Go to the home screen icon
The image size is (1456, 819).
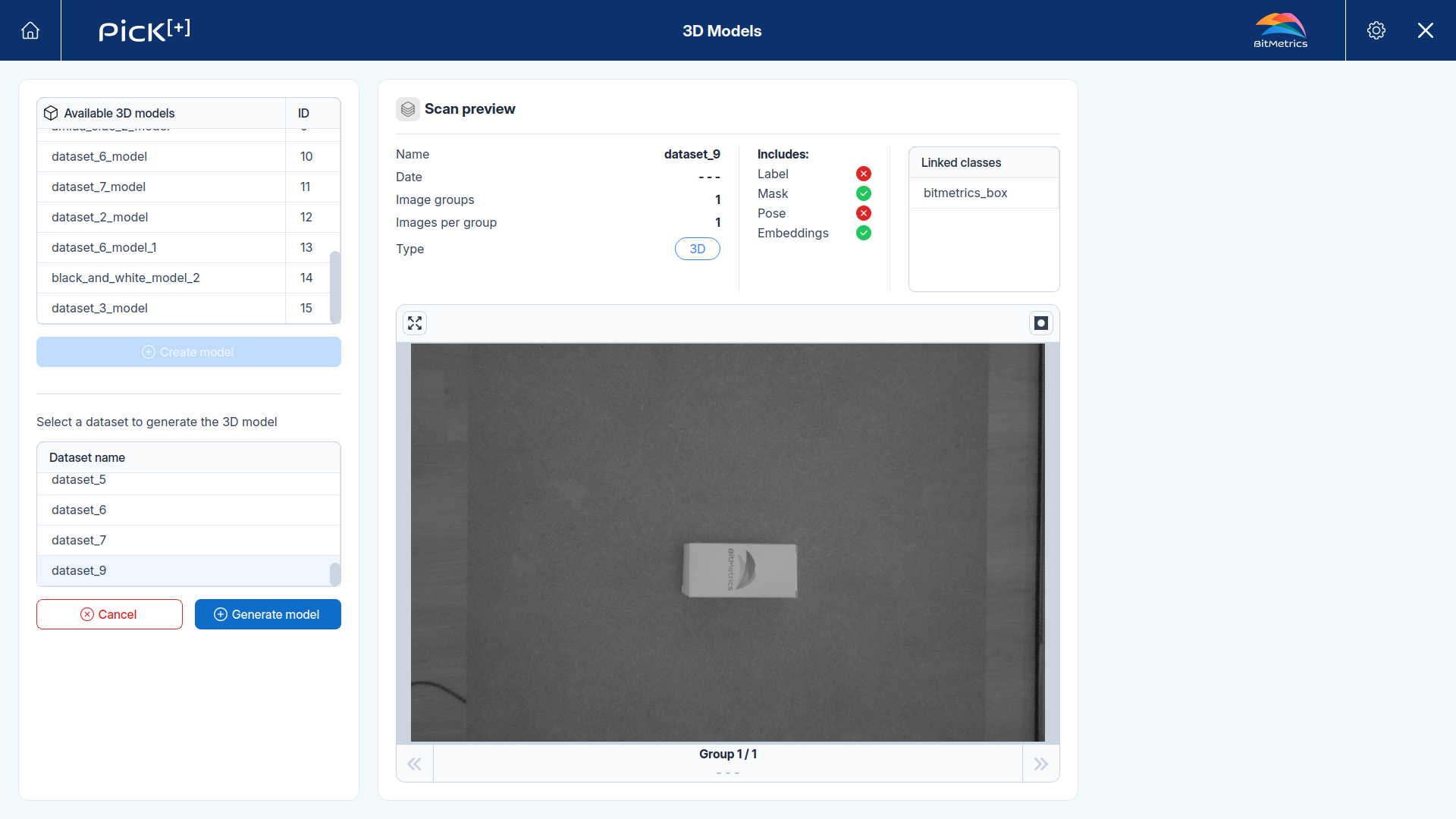point(30,30)
